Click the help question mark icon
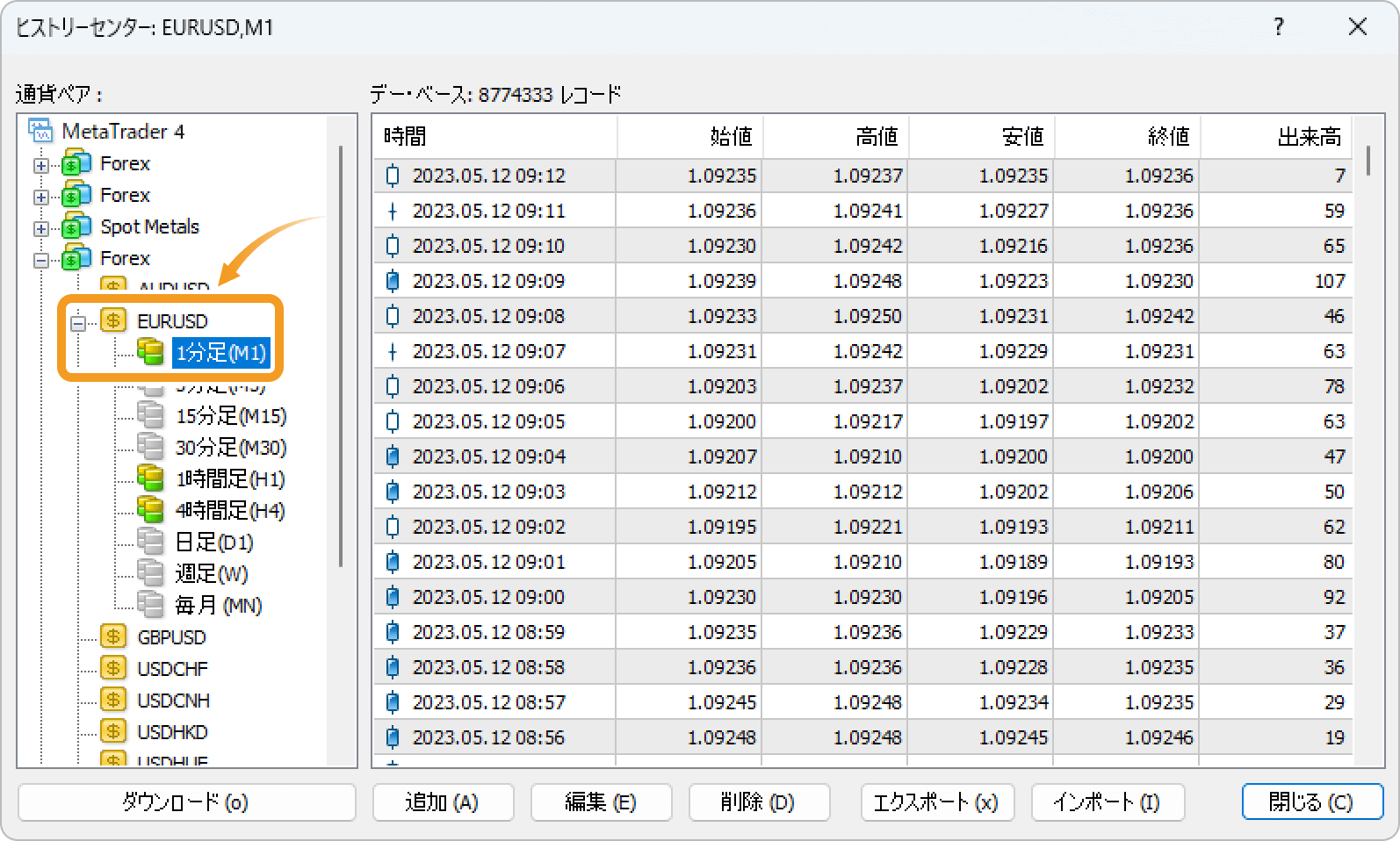 [x=1279, y=27]
